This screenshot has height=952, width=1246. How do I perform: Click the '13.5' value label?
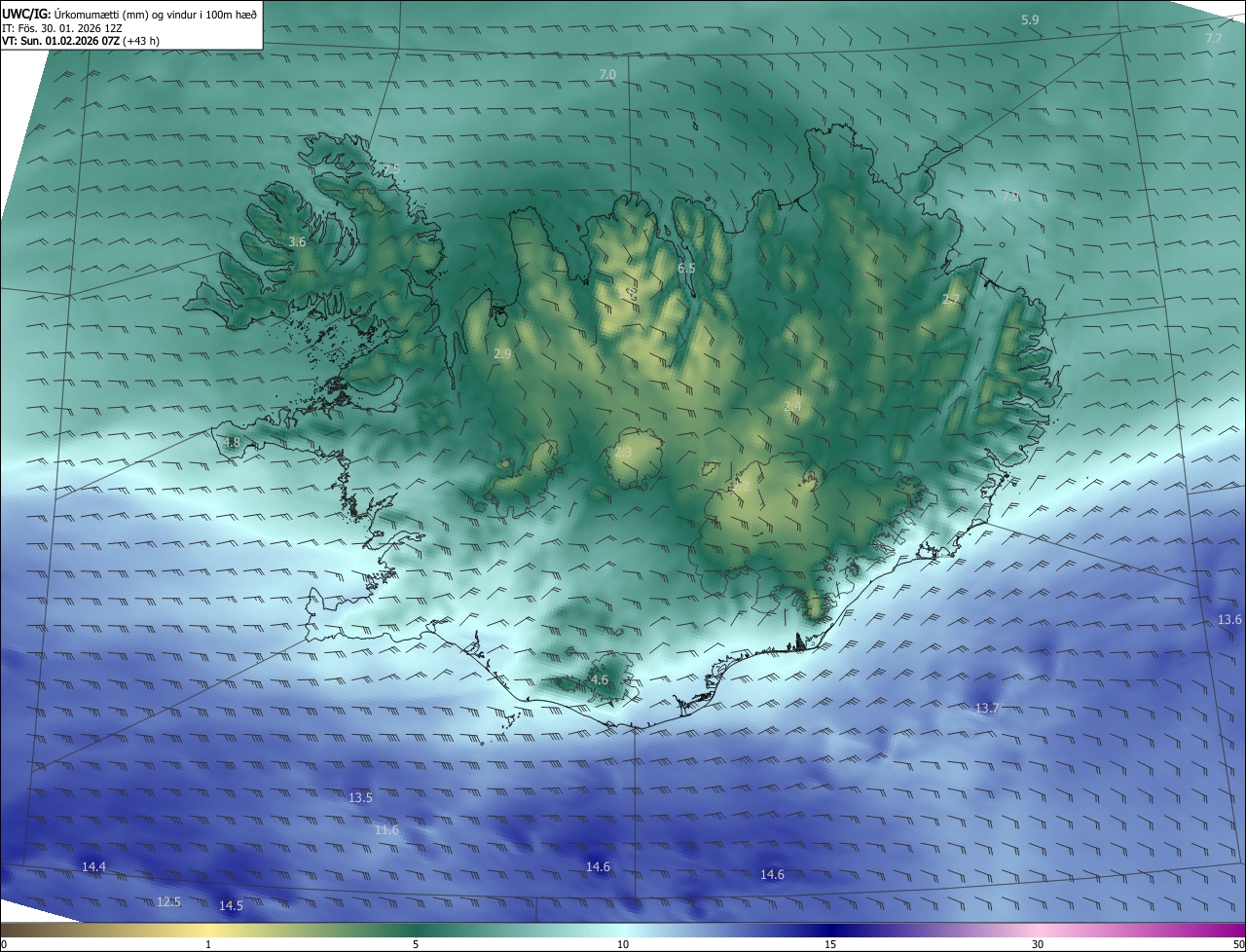[360, 798]
